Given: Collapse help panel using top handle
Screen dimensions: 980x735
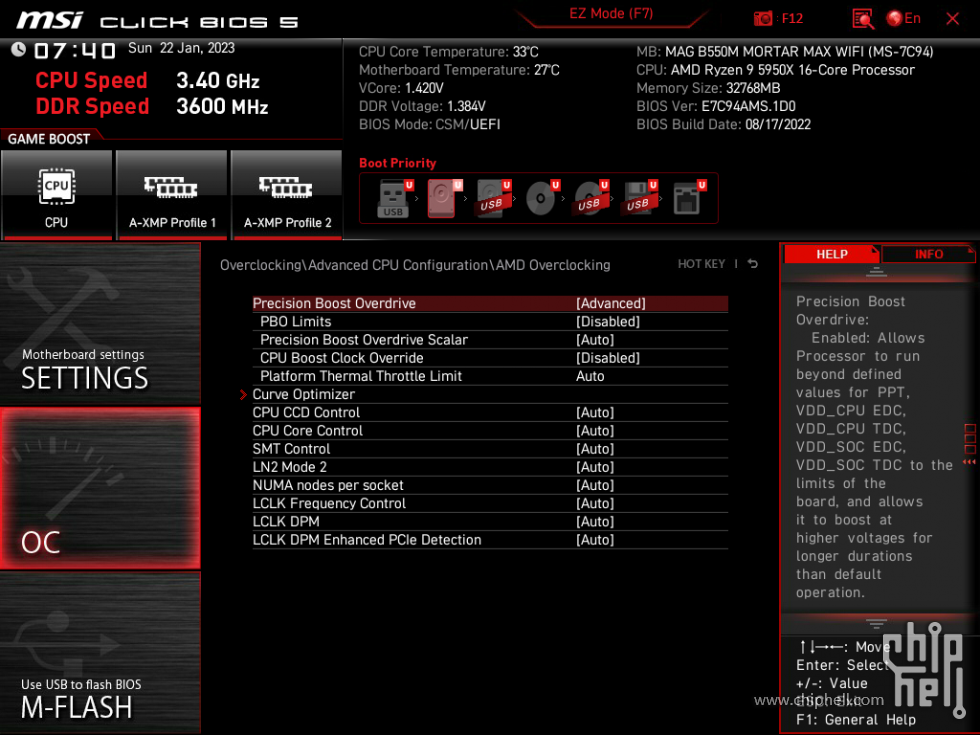Looking at the screenshot, I should click(x=876, y=271).
